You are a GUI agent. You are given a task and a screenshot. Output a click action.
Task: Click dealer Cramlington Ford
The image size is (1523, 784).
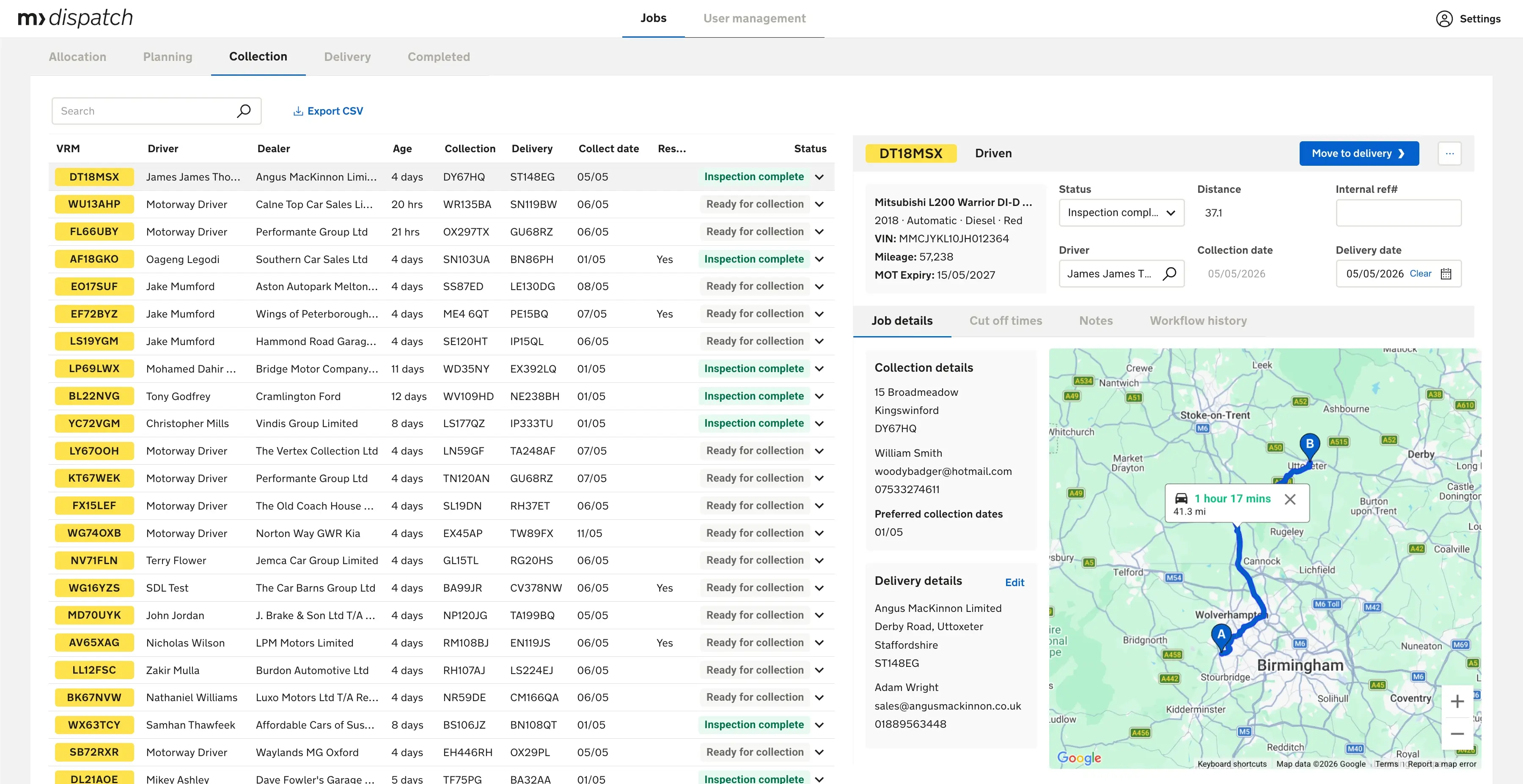[x=298, y=396]
